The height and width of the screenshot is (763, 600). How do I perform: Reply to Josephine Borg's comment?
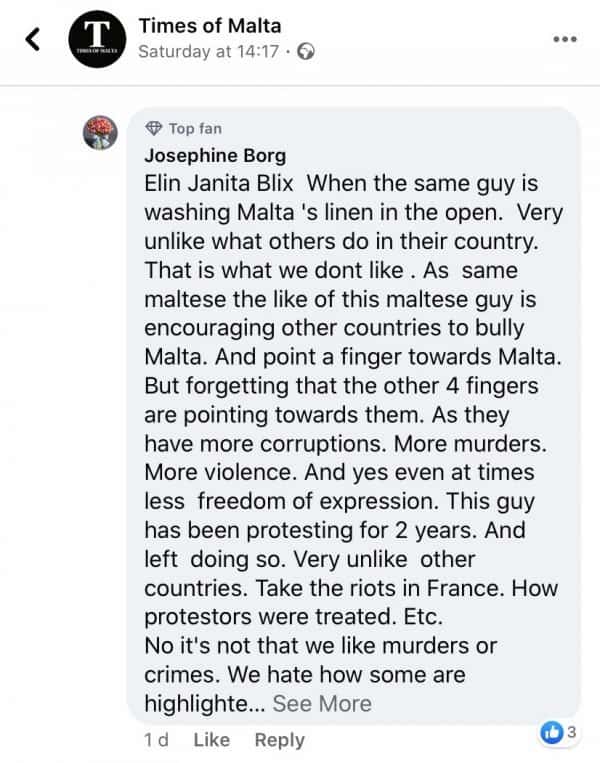coord(279,740)
